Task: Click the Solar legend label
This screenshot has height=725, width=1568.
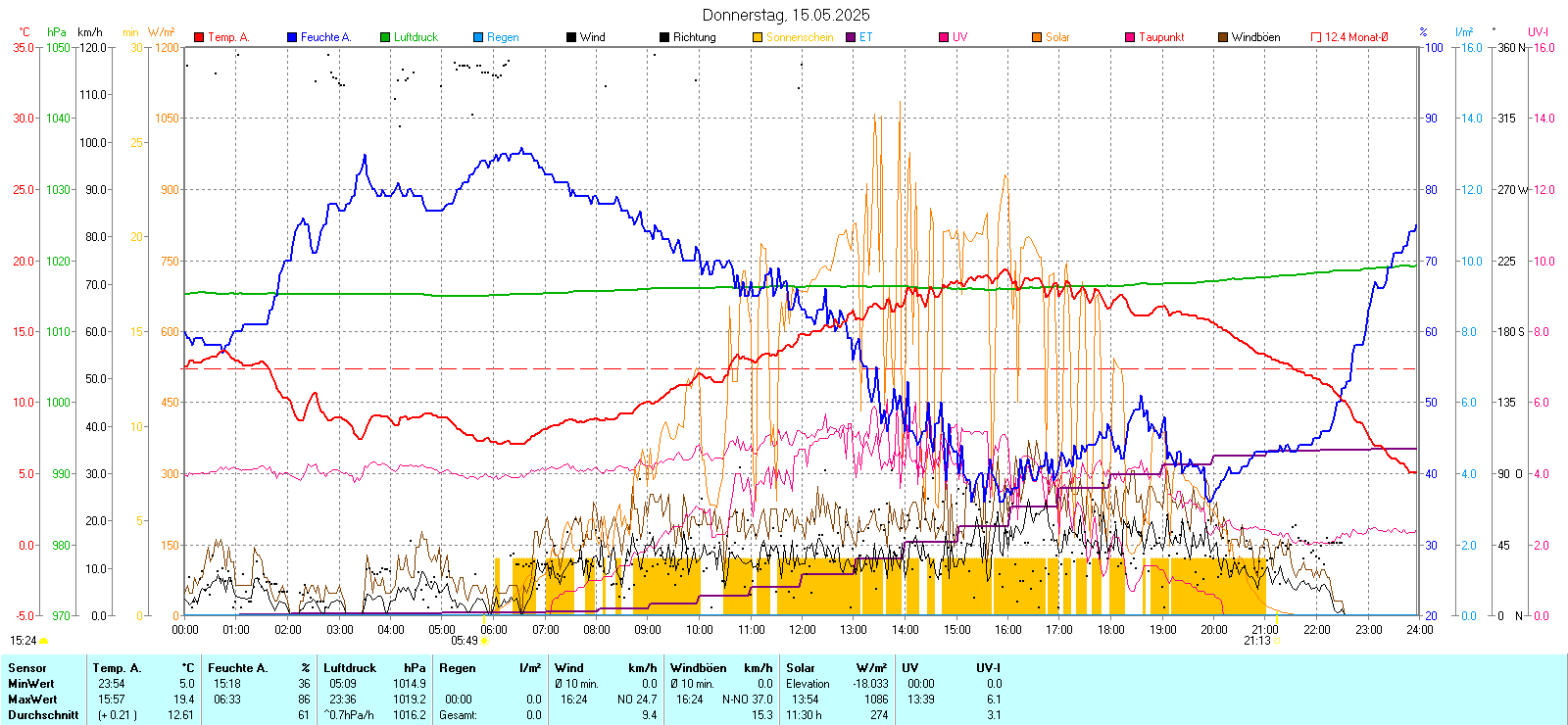Action: 1057,37
